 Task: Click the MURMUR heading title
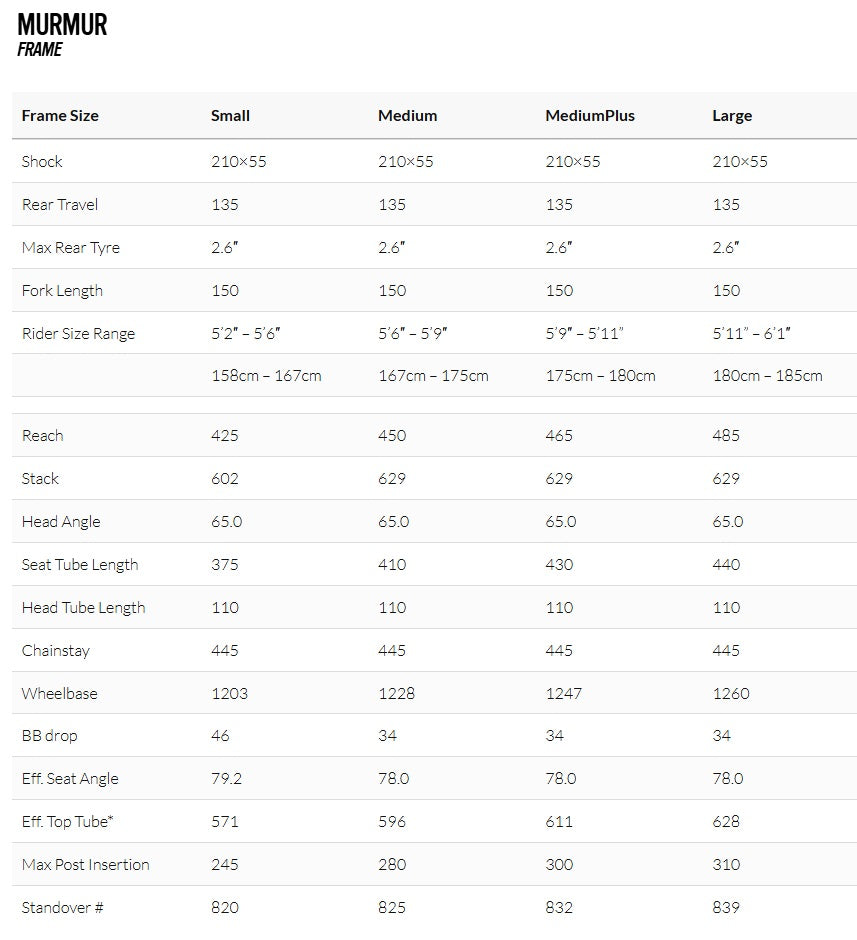(x=62, y=25)
